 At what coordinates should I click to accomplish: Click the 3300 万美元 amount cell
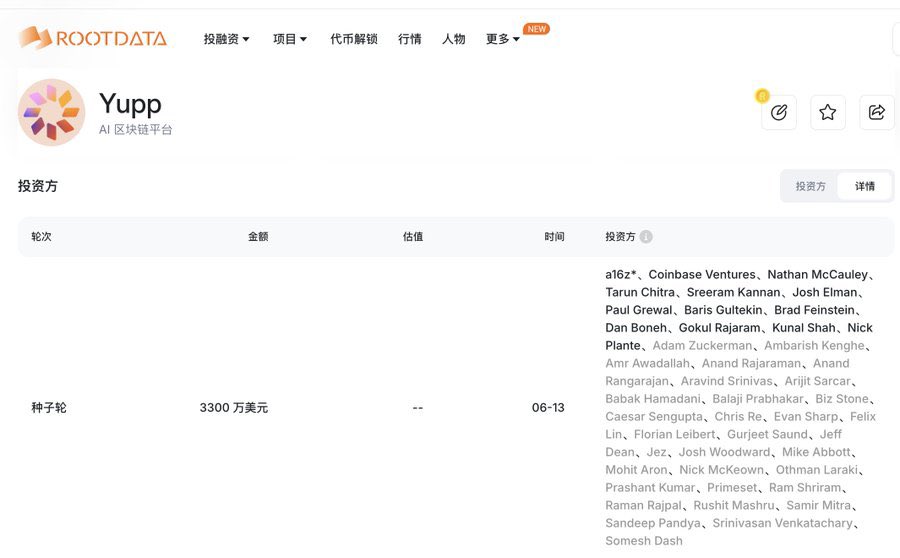click(234, 408)
